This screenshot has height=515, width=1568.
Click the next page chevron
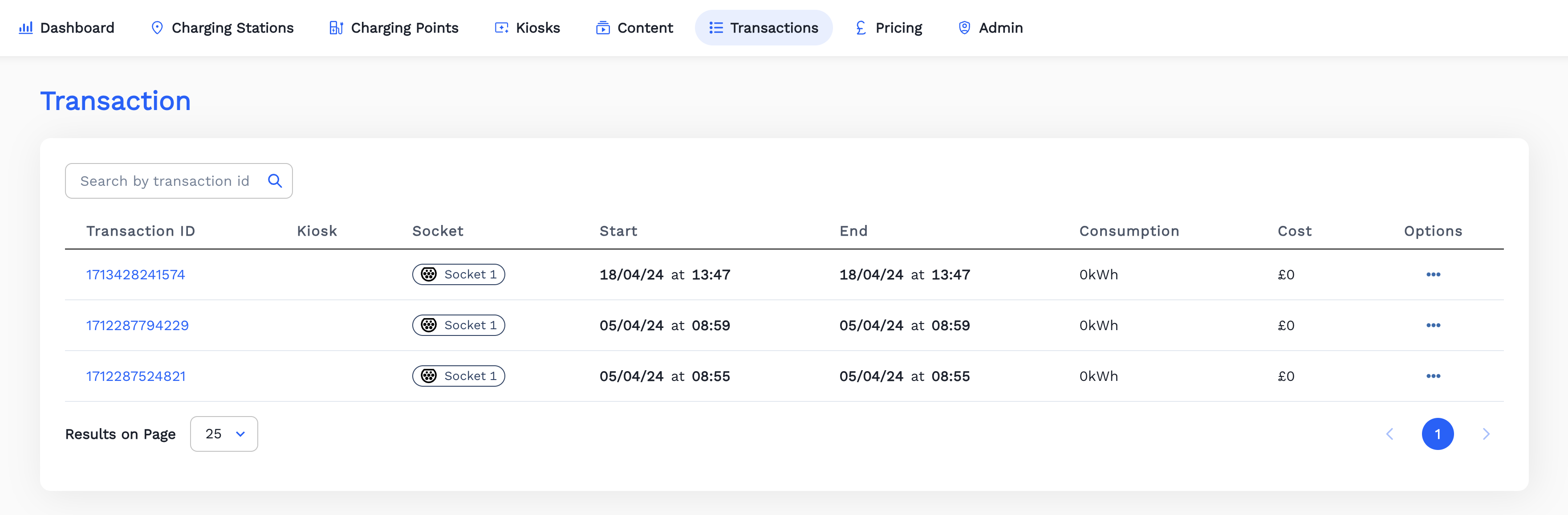point(1486,433)
